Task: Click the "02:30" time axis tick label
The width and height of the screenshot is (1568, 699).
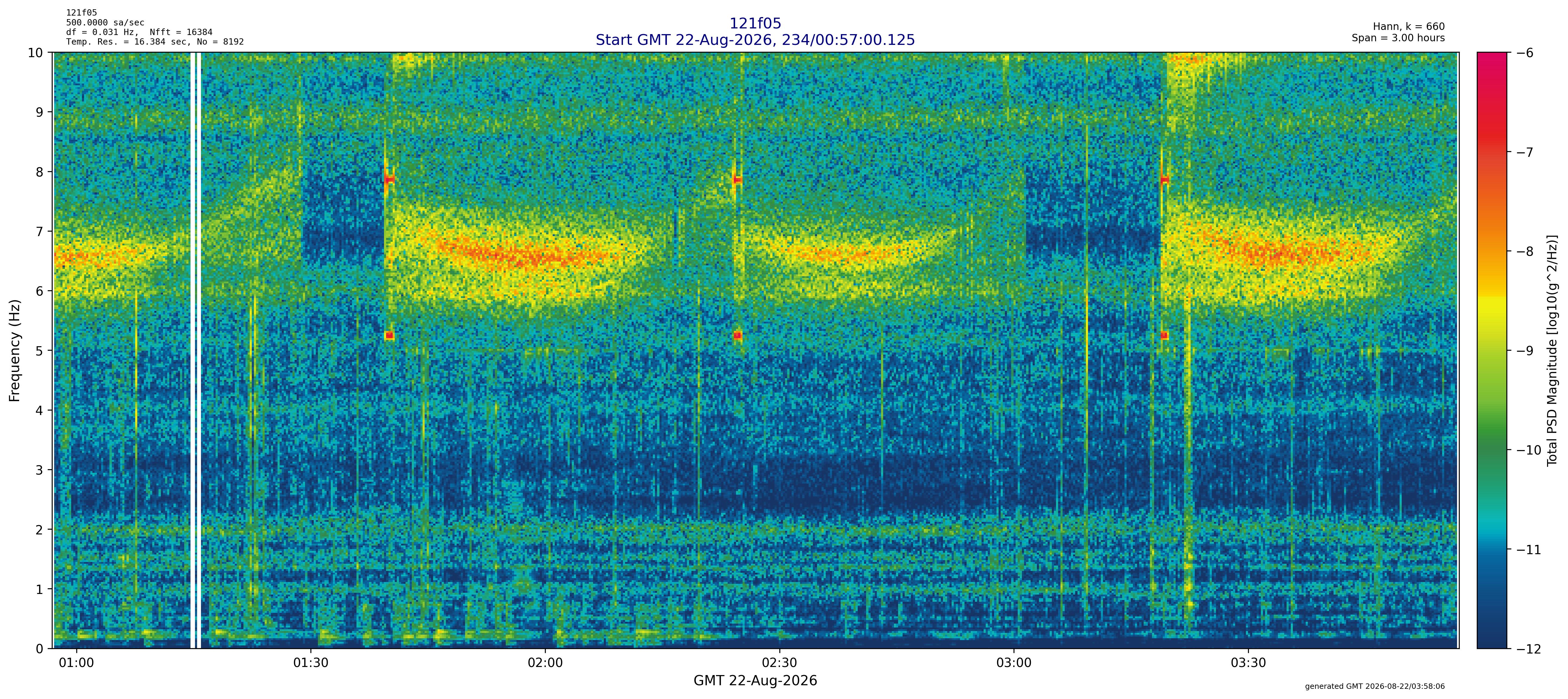Action: click(x=779, y=662)
